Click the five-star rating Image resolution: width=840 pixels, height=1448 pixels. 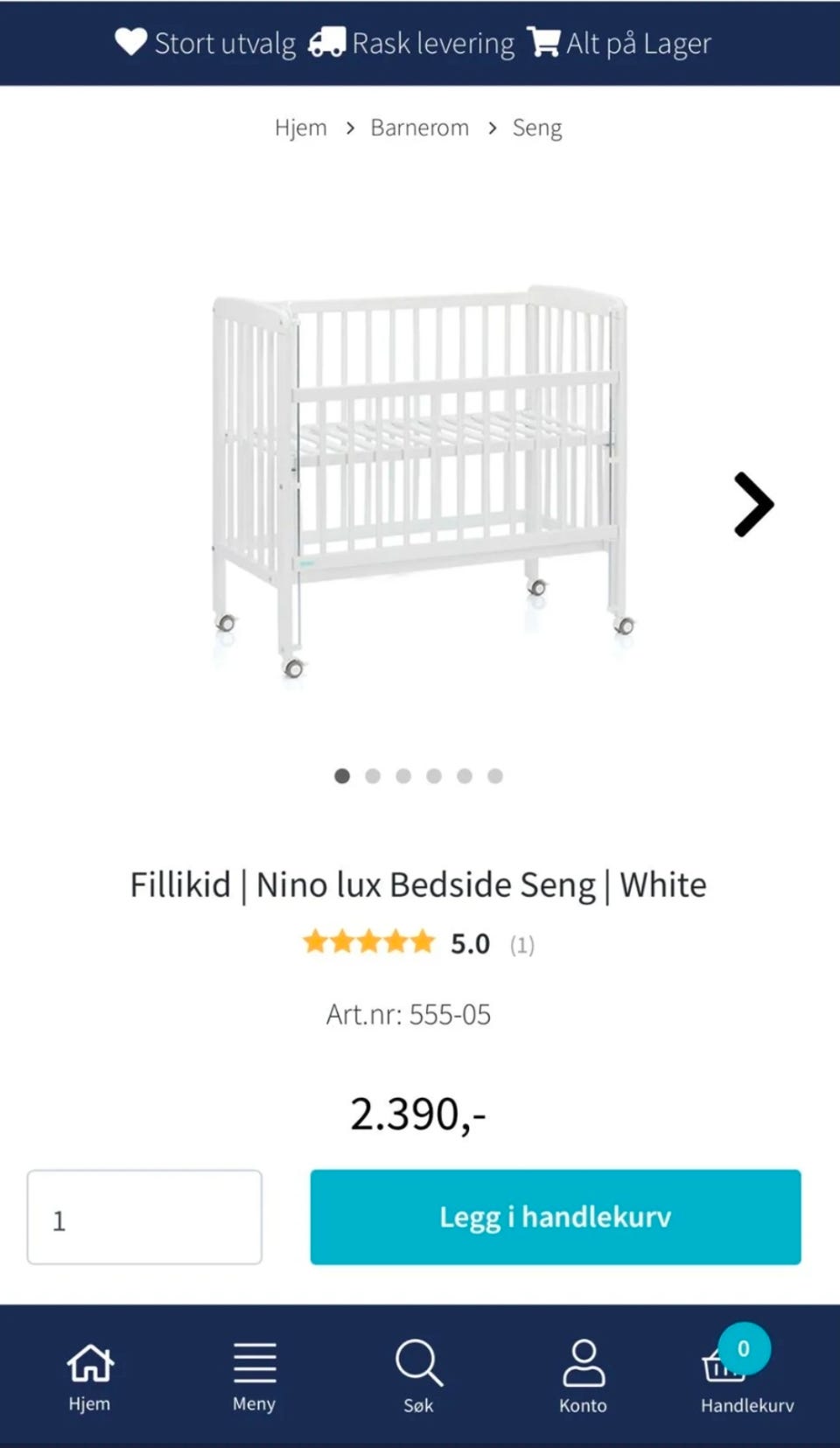[368, 942]
